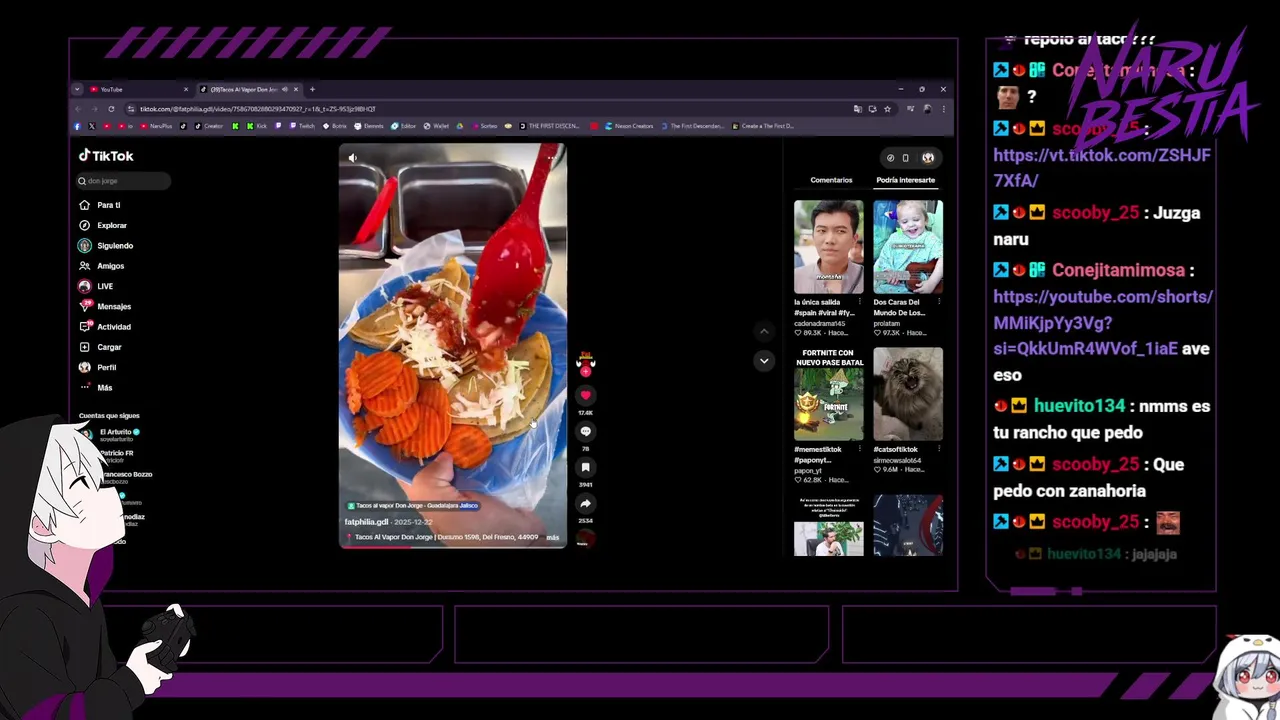Open the Nexon Creators bookmark
Image resolution: width=1280 pixels, height=720 pixels.
point(628,126)
